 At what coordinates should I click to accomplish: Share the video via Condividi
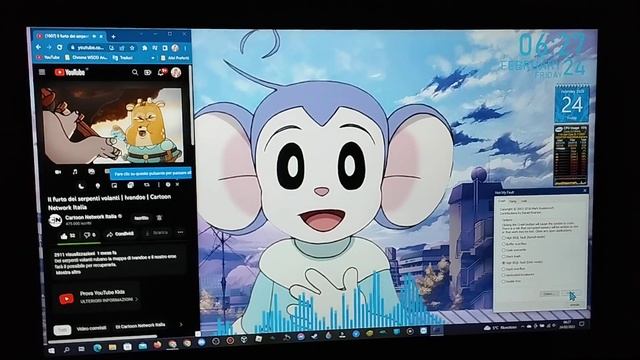(x=120, y=234)
